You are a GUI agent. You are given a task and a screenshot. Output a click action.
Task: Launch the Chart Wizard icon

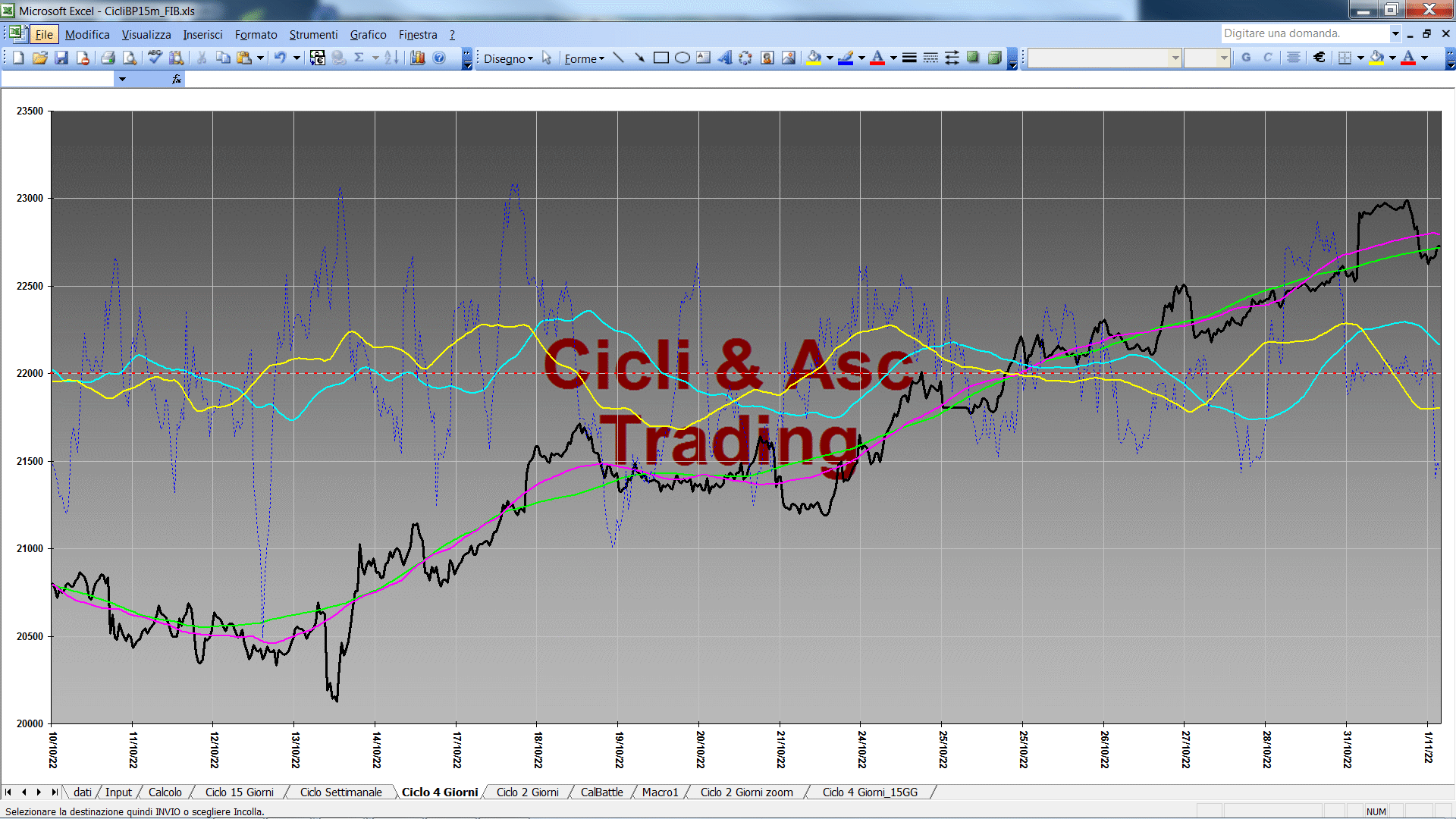(417, 58)
